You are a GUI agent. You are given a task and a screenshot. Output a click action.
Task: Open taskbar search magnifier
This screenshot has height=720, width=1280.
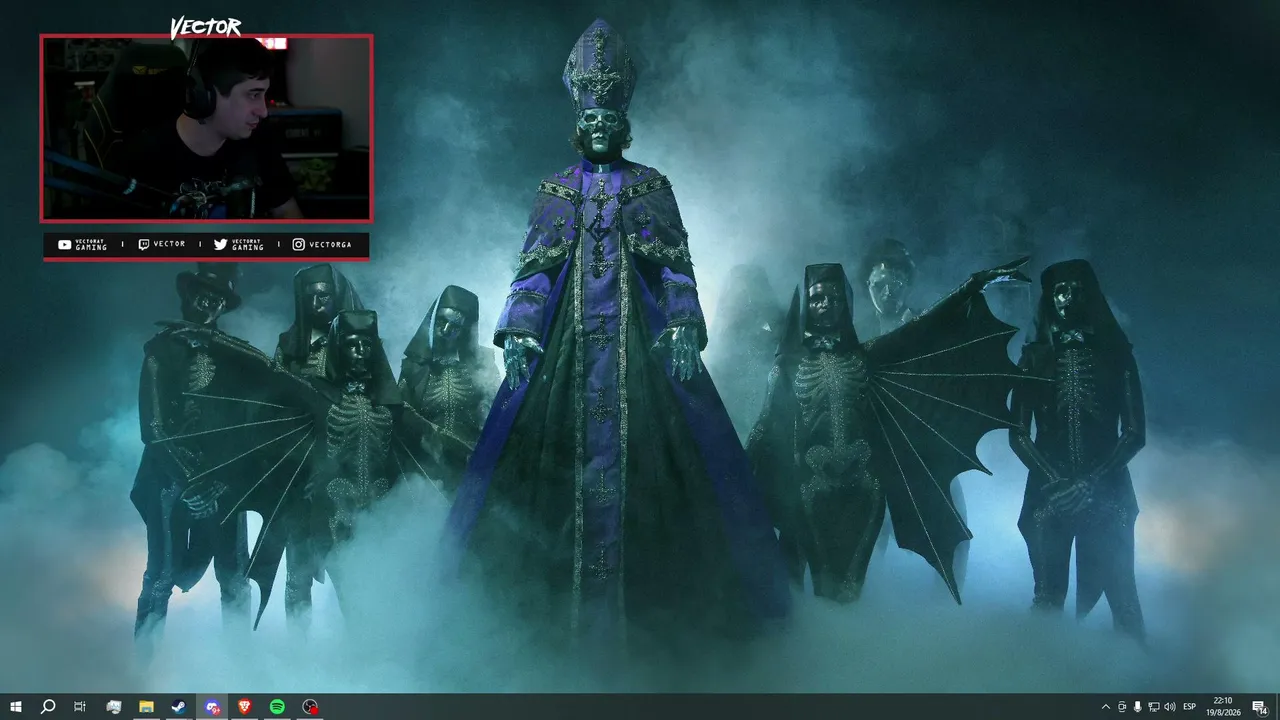click(x=48, y=707)
